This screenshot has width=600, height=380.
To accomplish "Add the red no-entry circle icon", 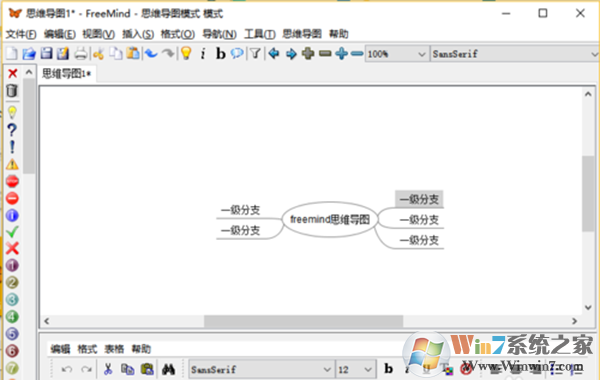I will tap(12, 198).
